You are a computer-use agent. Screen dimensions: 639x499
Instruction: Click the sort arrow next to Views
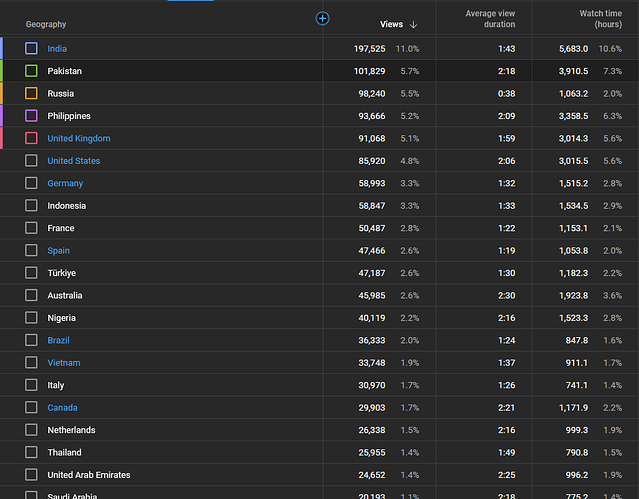[414, 25]
